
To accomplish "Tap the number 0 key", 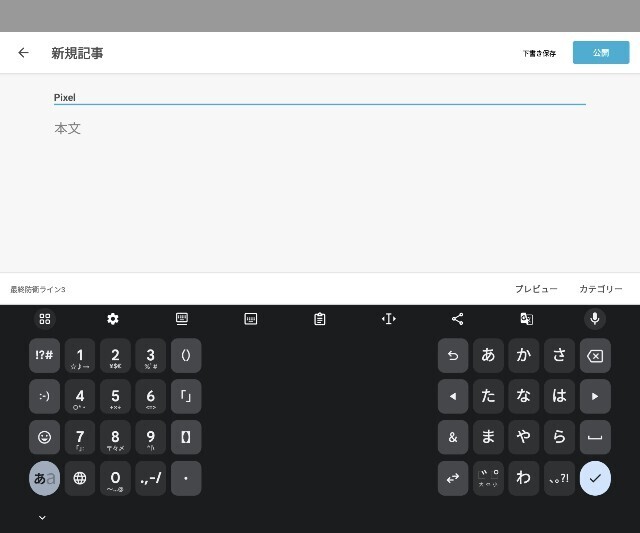I will tap(115, 478).
